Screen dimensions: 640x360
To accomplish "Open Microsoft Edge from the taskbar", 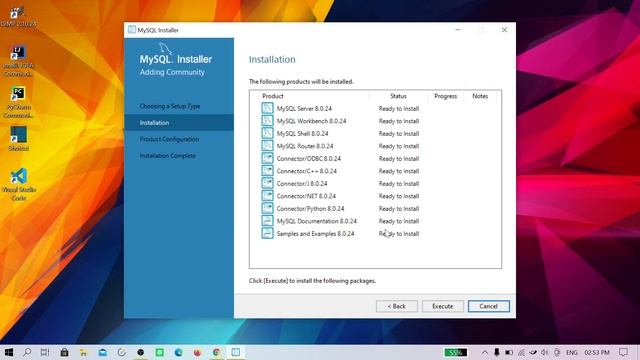I will pyautogui.click(x=178, y=352).
